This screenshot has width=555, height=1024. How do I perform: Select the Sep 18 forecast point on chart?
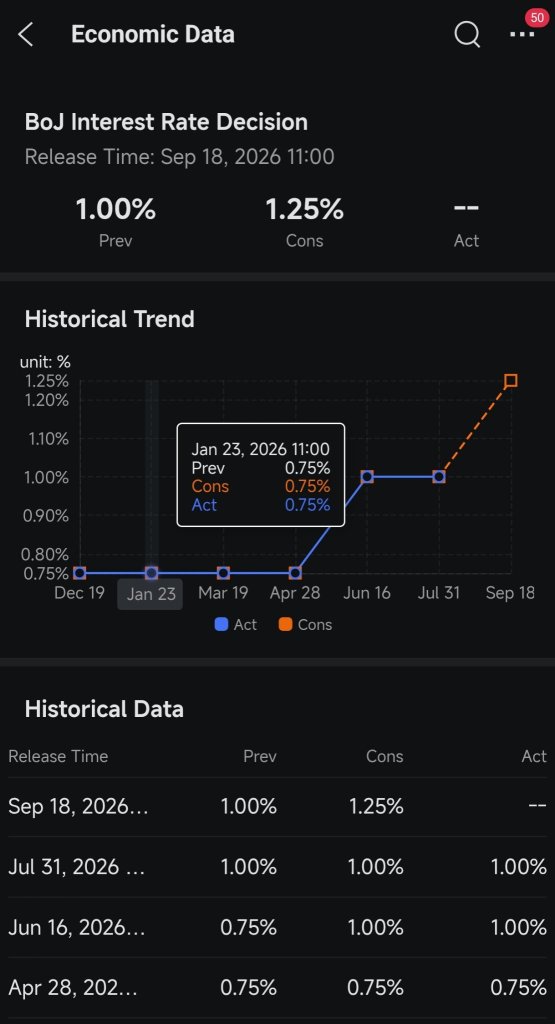click(511, 380)
